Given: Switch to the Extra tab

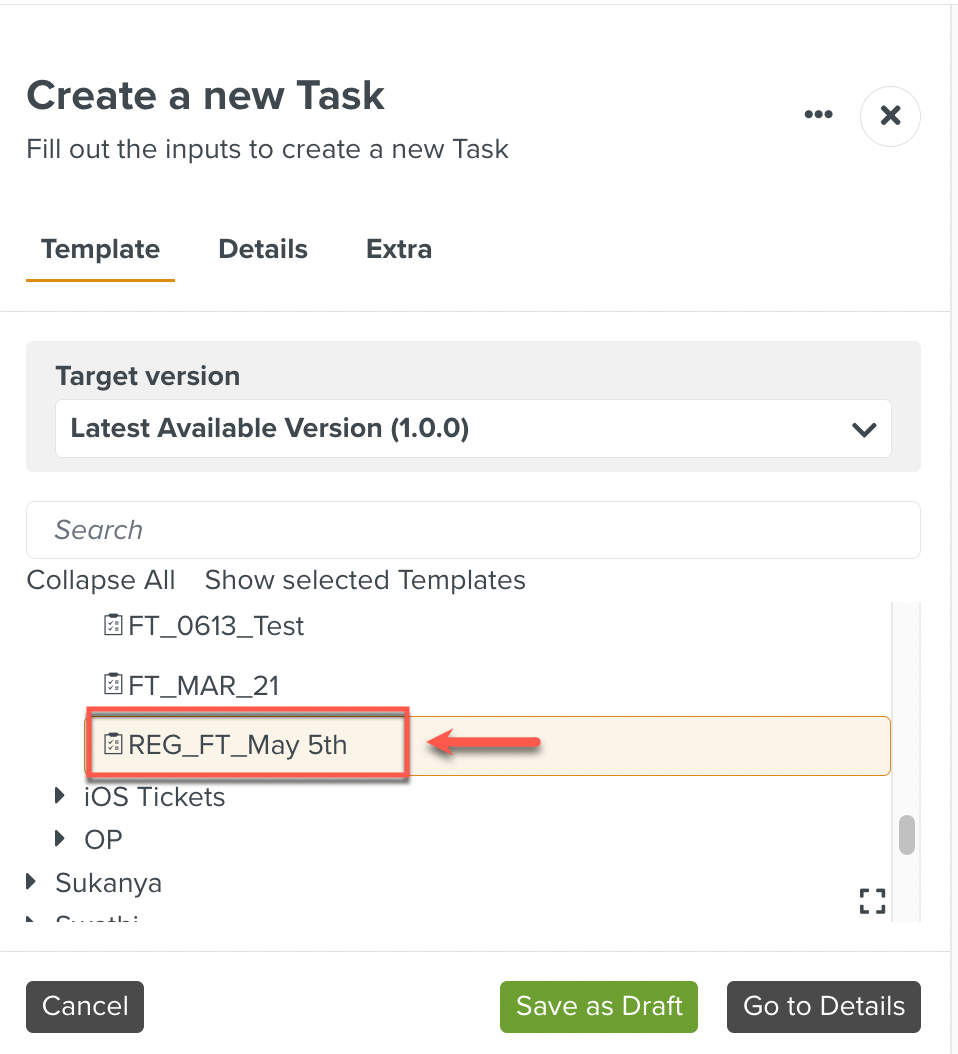Looking at the screenshot, I should [x=399, y=249].
